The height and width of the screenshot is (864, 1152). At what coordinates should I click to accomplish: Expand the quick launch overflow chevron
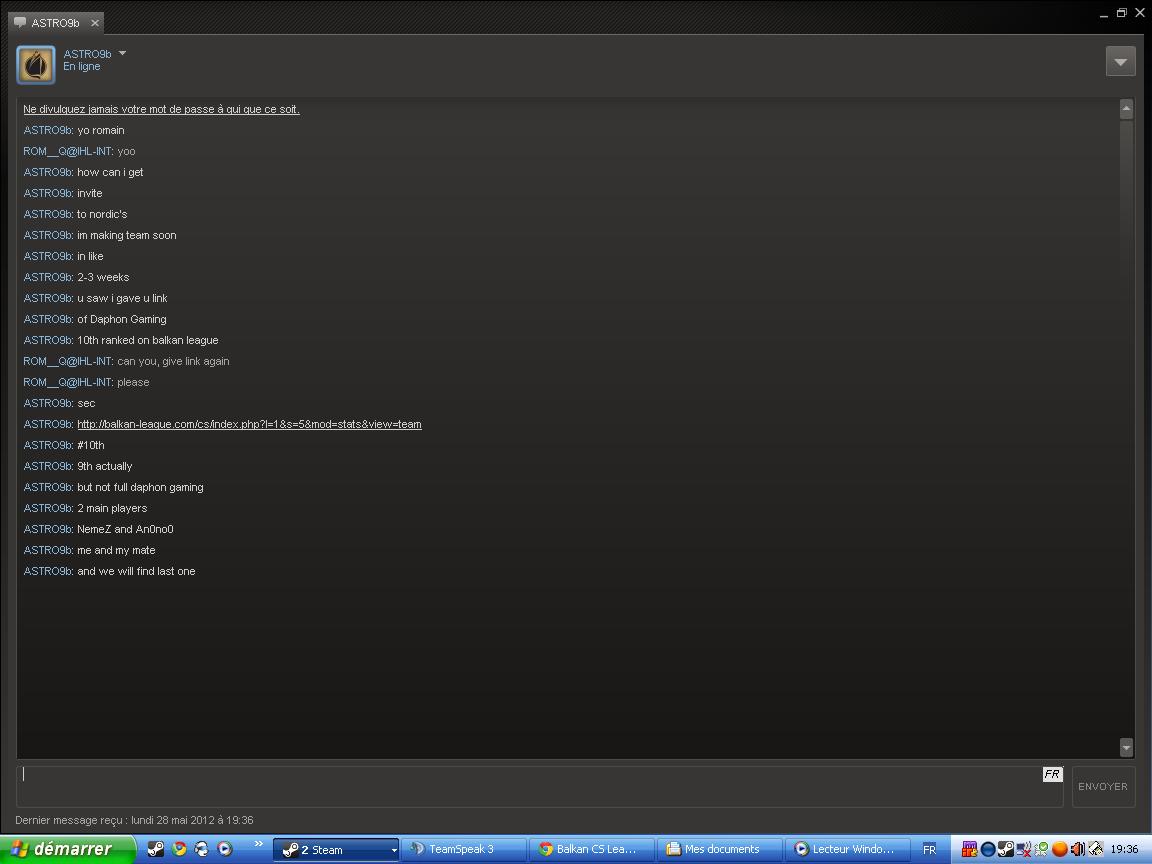(258, 845)
